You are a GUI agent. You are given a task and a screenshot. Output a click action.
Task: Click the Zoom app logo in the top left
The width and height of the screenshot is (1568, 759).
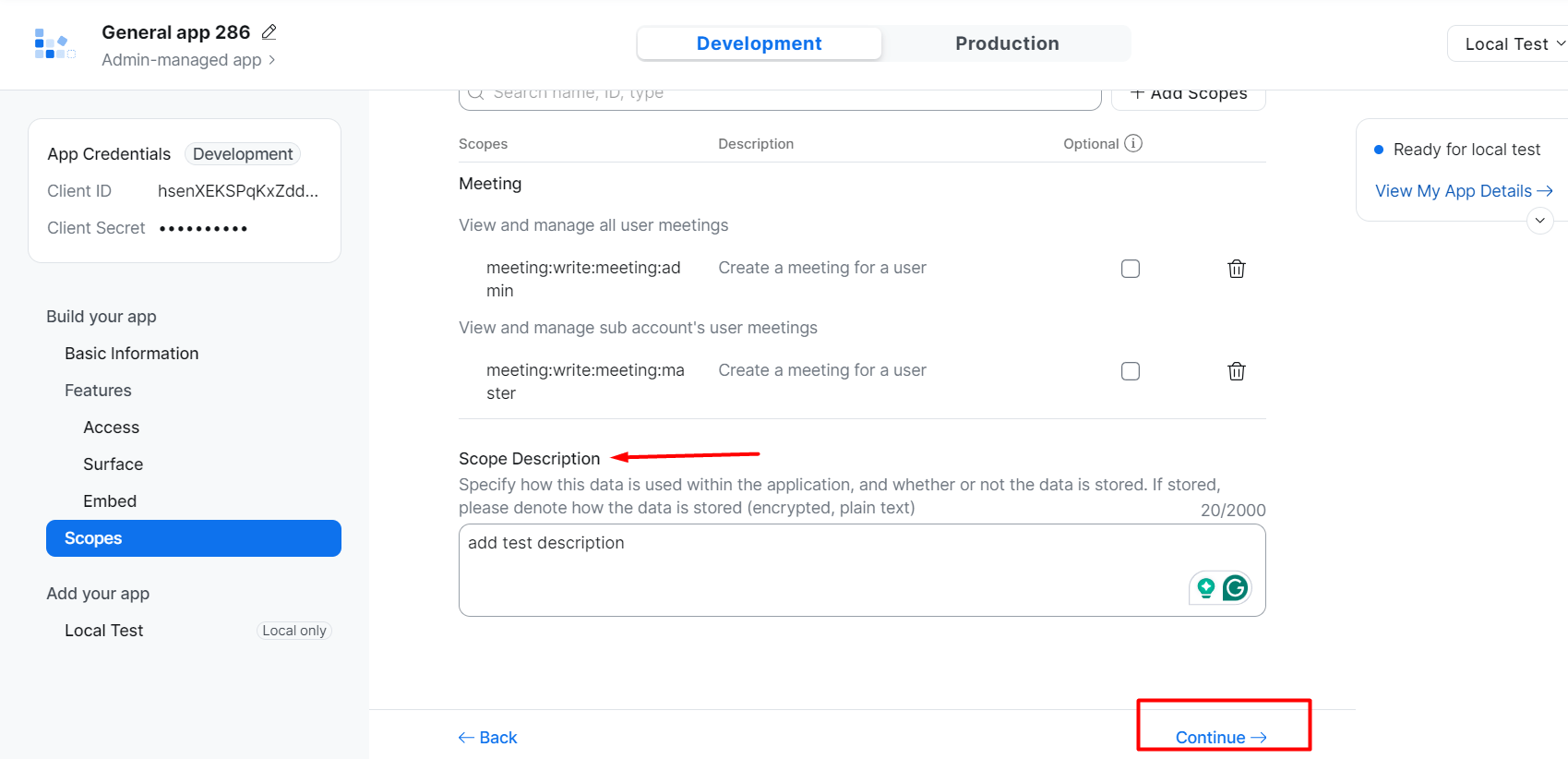tap(54, 42)
